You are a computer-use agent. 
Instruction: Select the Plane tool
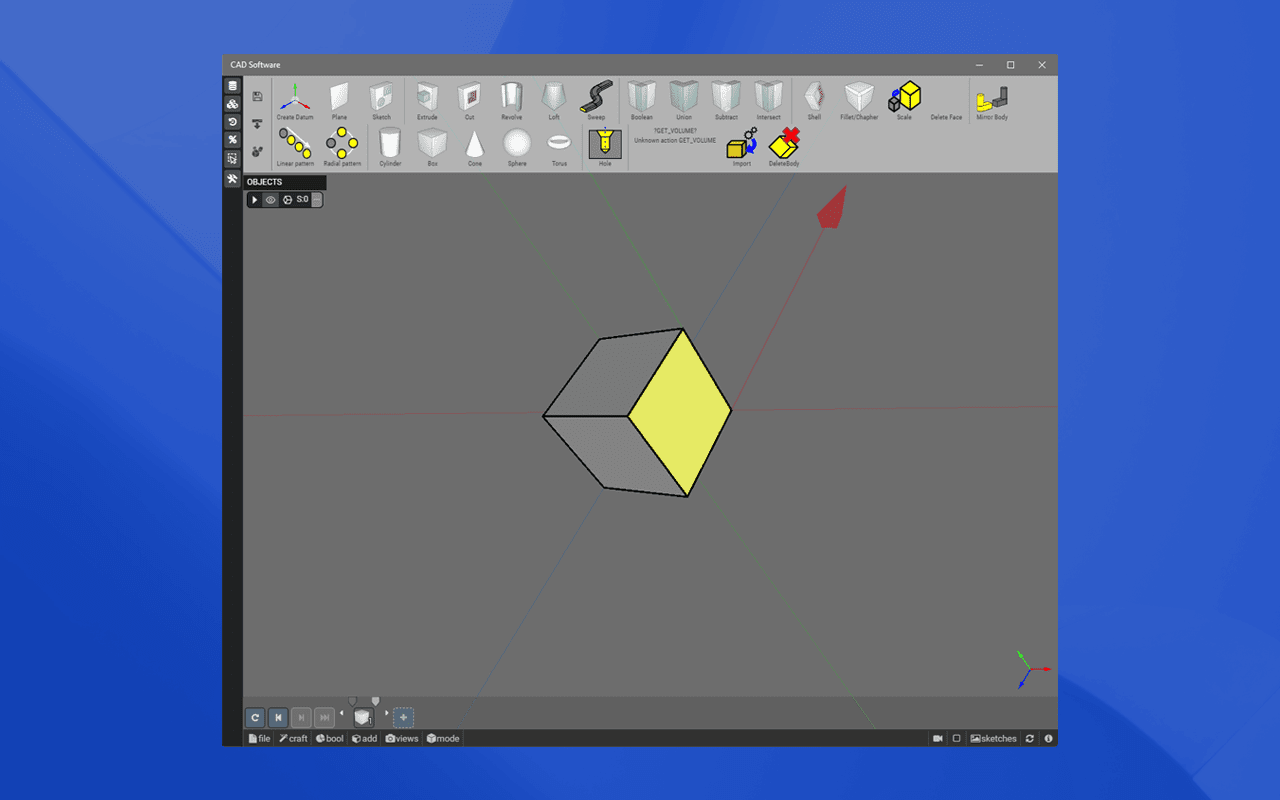click(339, 101)
